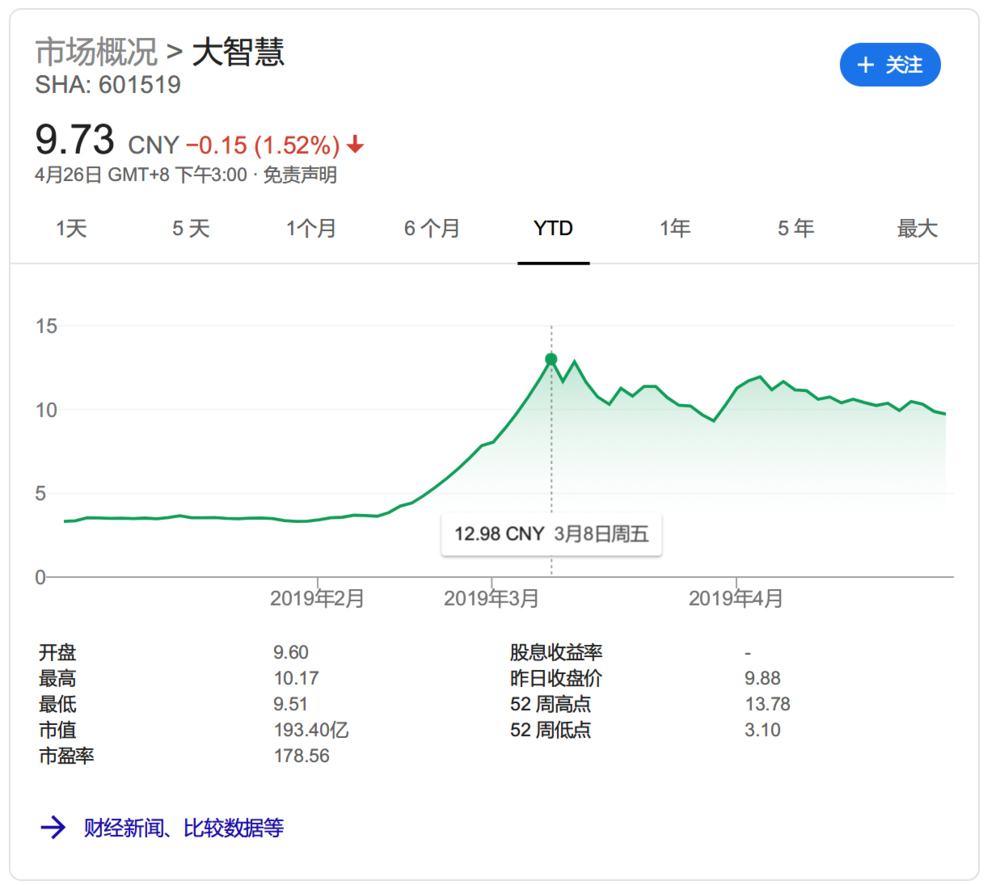Switch to the 5 天 tab
1000x885 pixels.
[x=191, y=229]
